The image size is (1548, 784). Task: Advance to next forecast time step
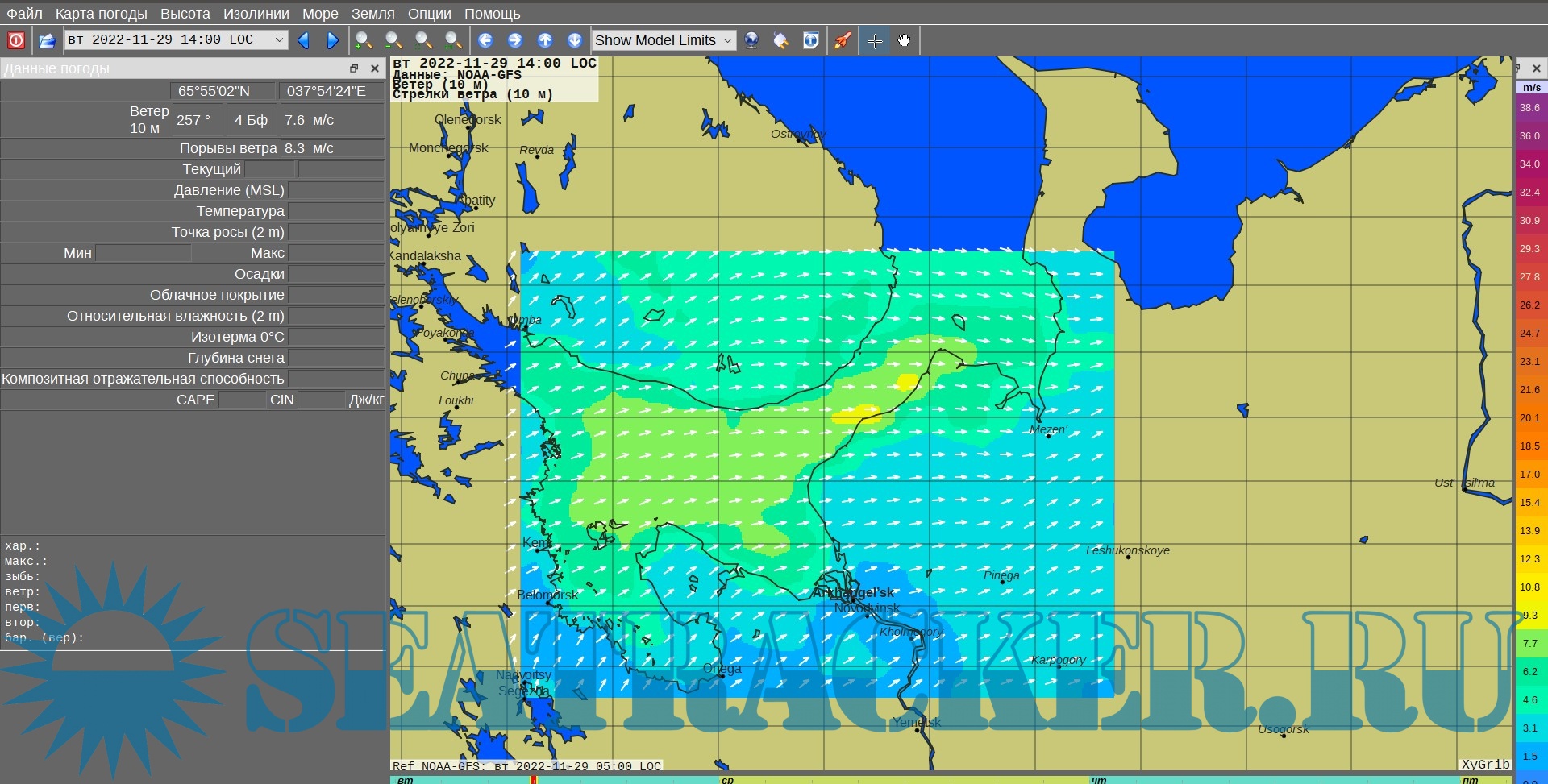pos(332,40)
